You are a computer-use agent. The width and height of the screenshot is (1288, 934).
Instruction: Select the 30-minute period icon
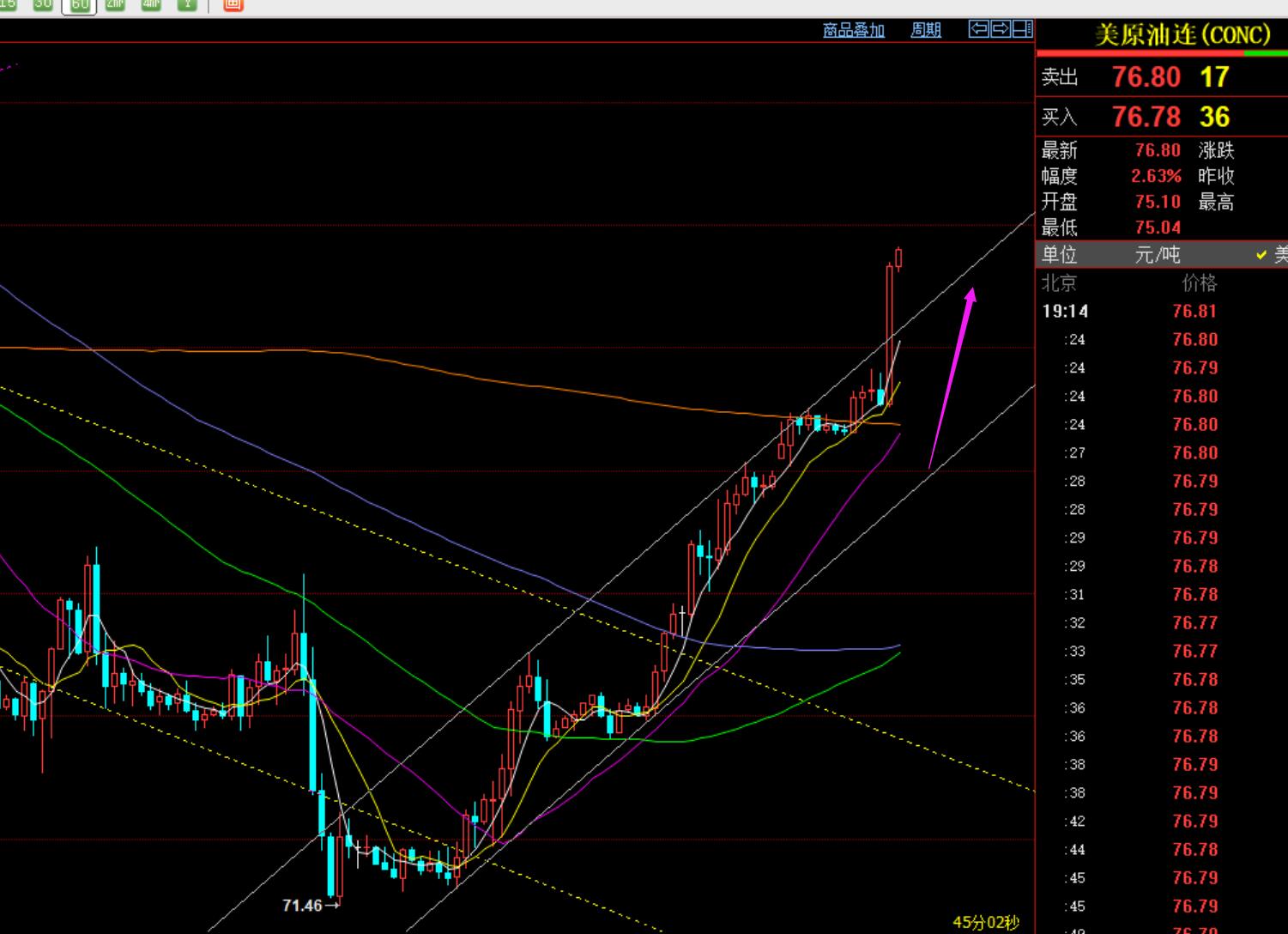tap(43, 4)
